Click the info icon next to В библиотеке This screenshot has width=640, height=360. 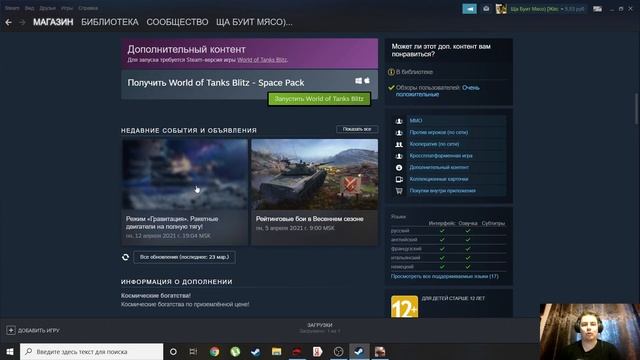391,72
